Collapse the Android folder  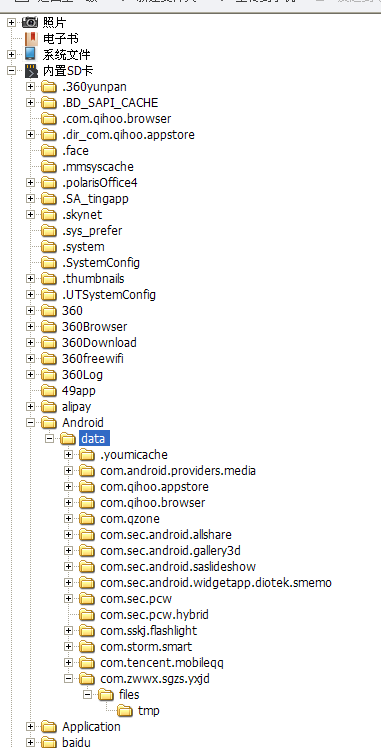[31, 423]
